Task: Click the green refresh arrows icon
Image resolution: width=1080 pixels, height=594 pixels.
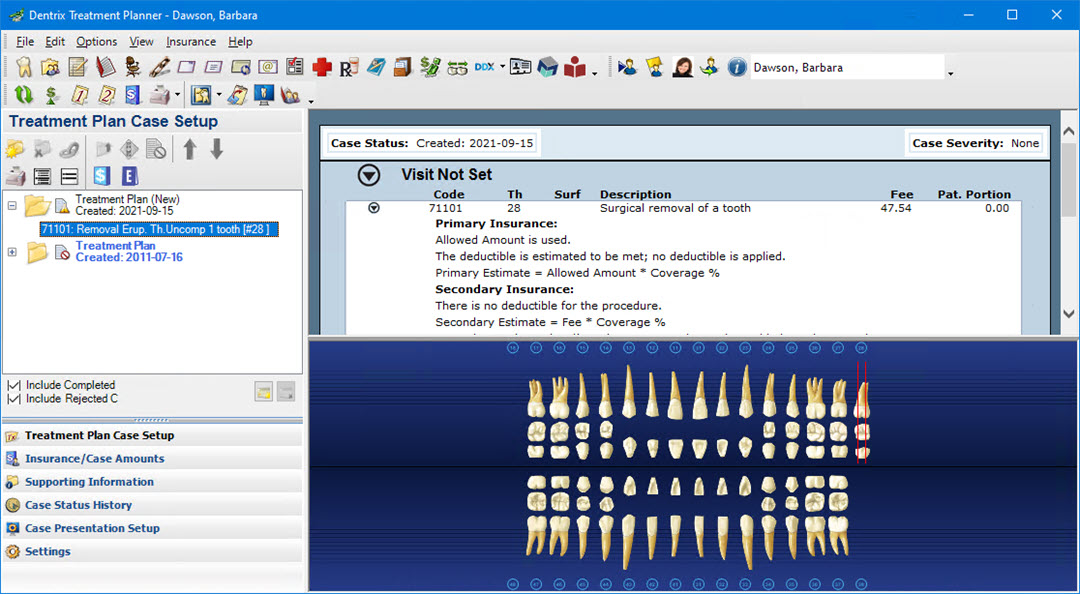Action: click(x=24, y=95)
